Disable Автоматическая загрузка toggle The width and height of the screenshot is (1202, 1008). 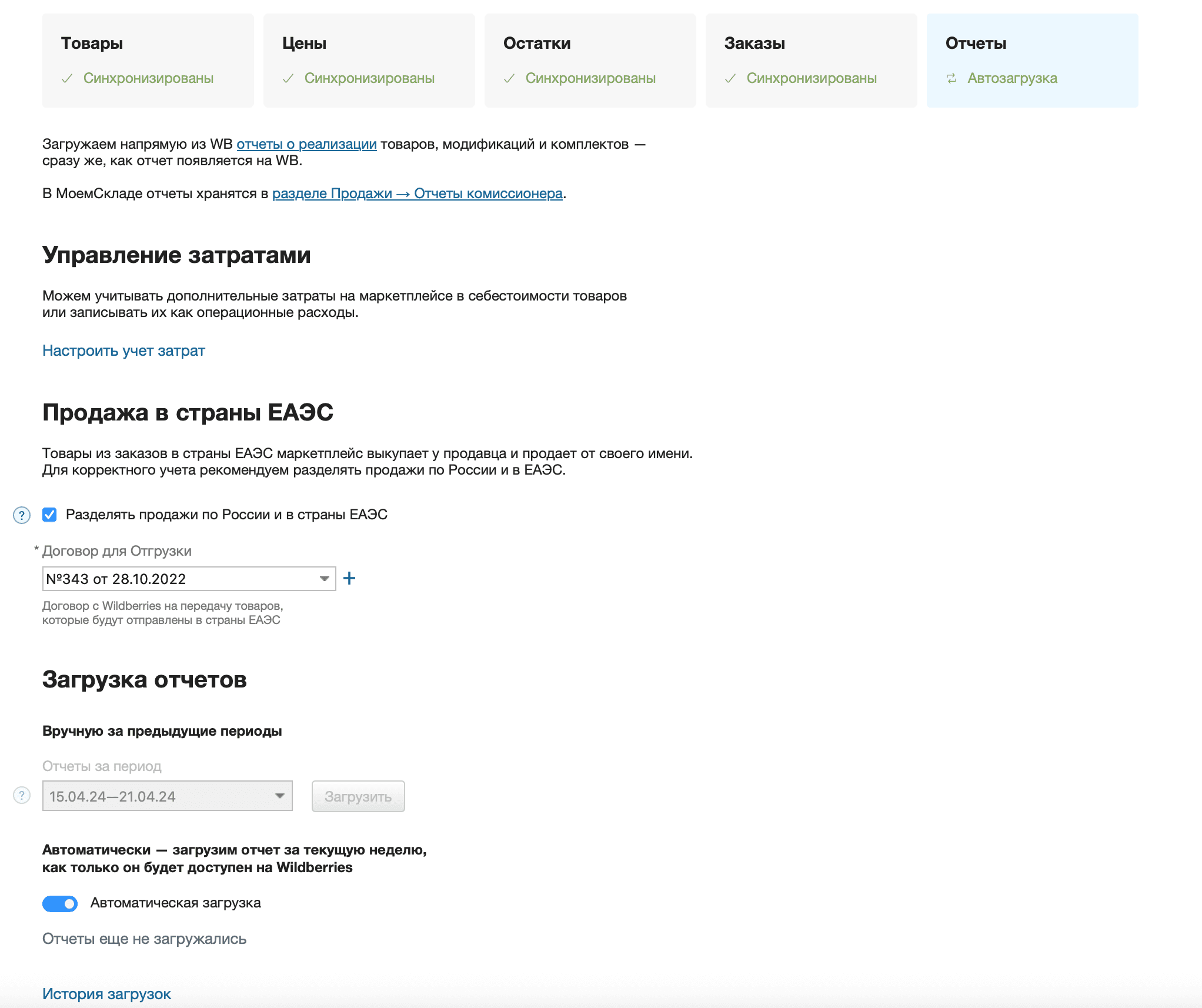pos(59,903)
